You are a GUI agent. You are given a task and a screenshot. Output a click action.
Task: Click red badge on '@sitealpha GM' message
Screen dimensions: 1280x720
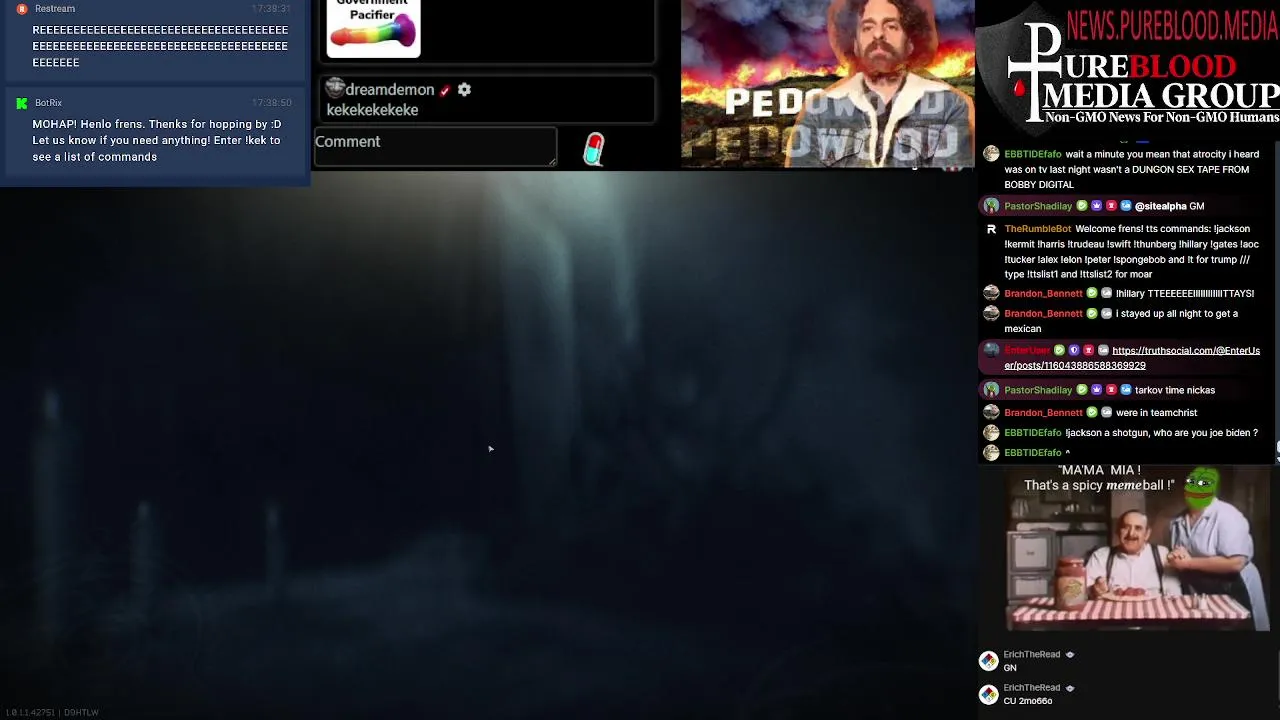coord(1111,206)
